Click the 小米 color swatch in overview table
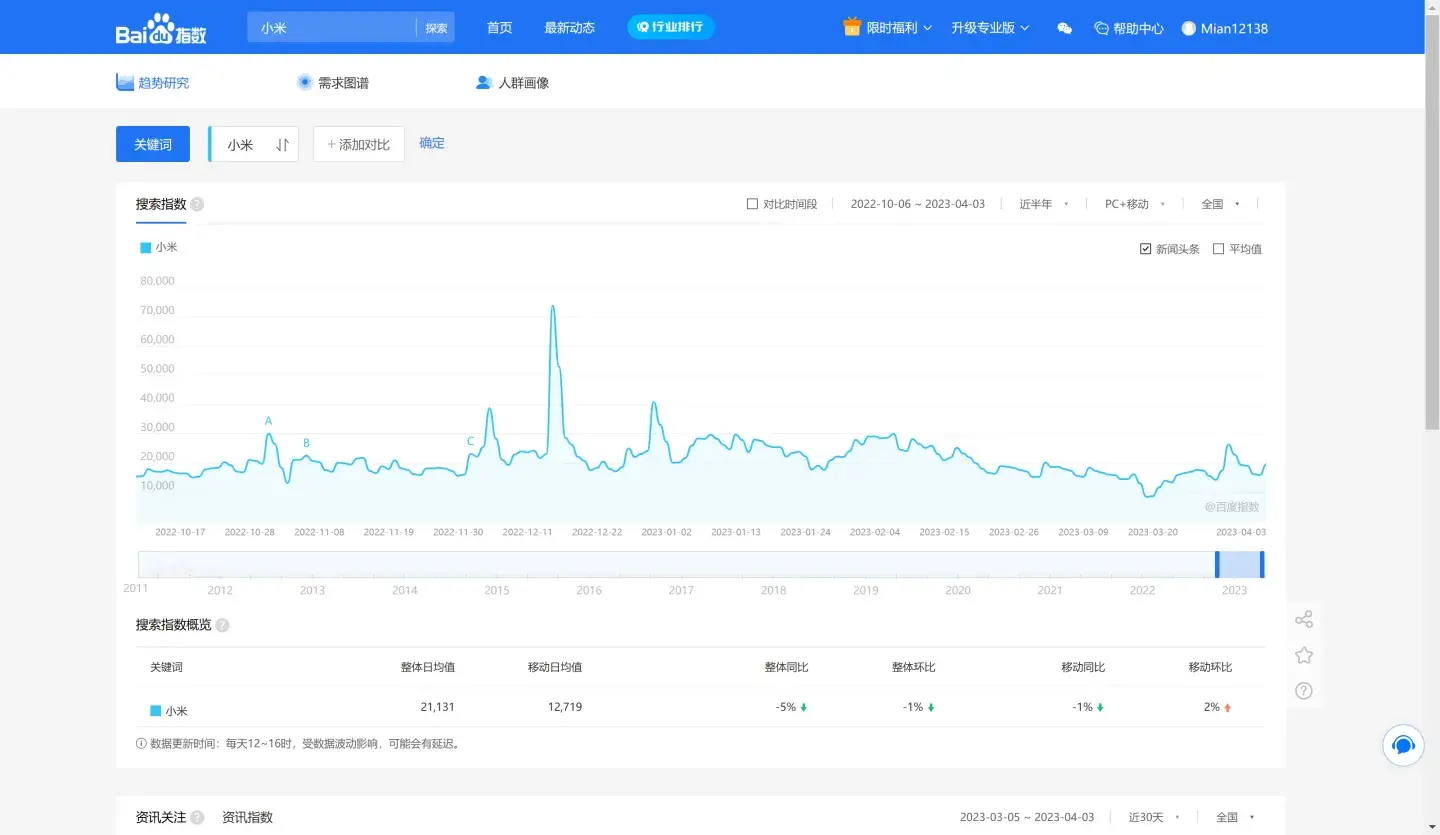 pyautogui.click(x=155, y=711)
